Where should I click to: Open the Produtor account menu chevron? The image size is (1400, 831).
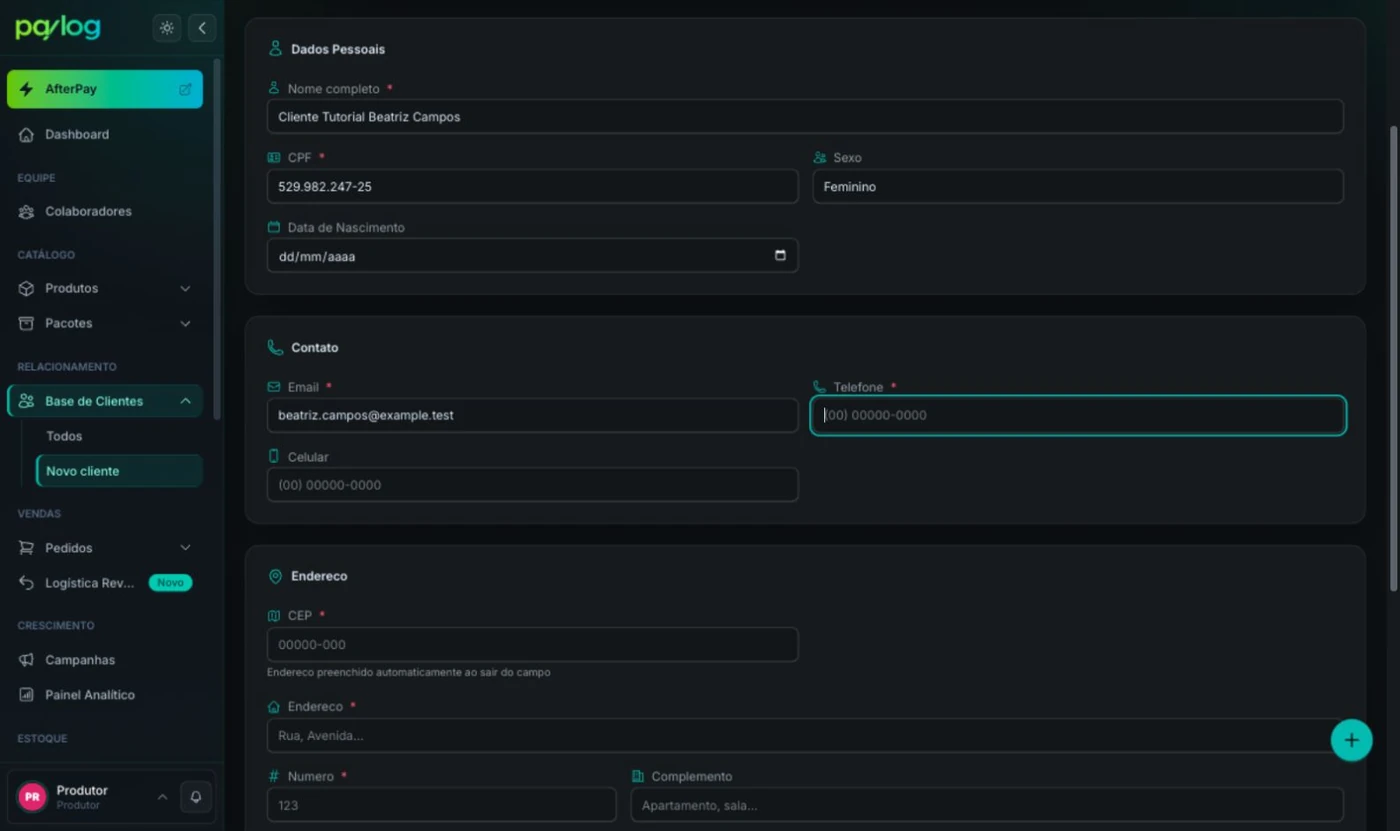[162, 797]
